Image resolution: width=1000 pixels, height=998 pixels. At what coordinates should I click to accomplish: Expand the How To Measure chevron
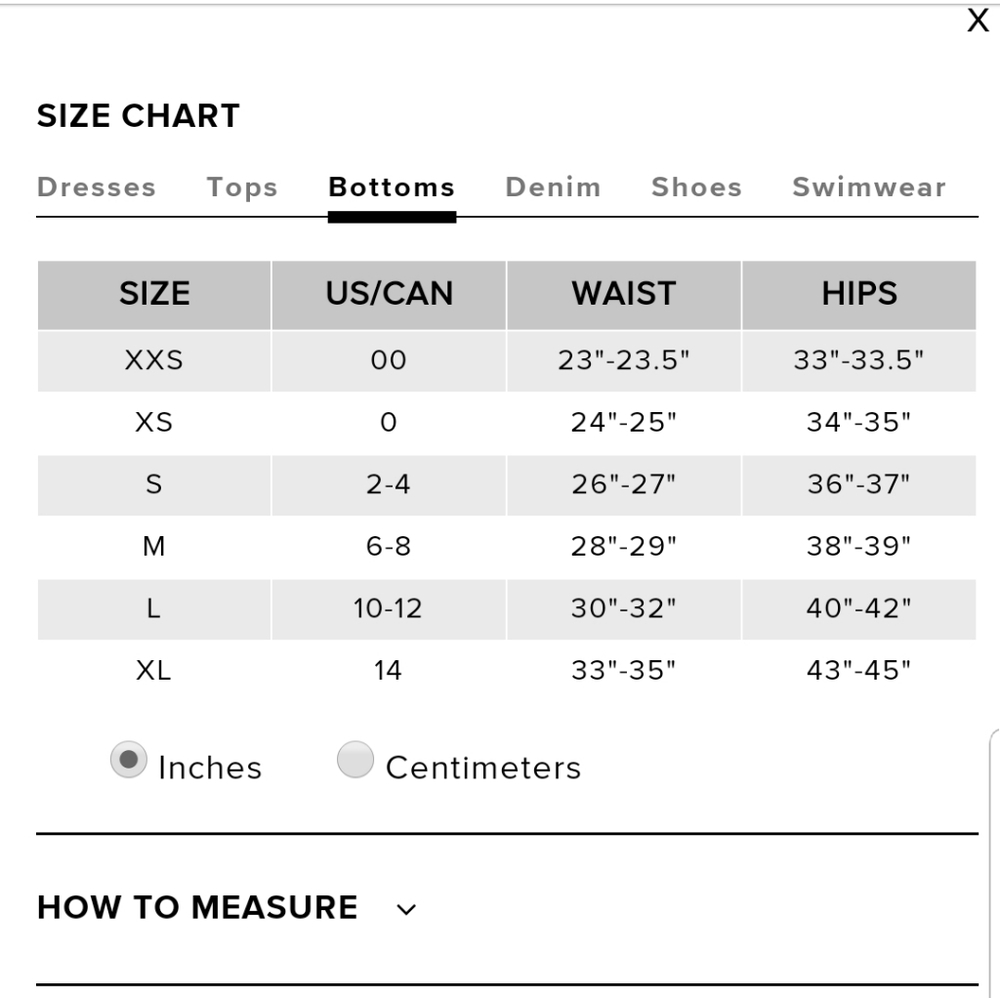click(x=406, y=909)
